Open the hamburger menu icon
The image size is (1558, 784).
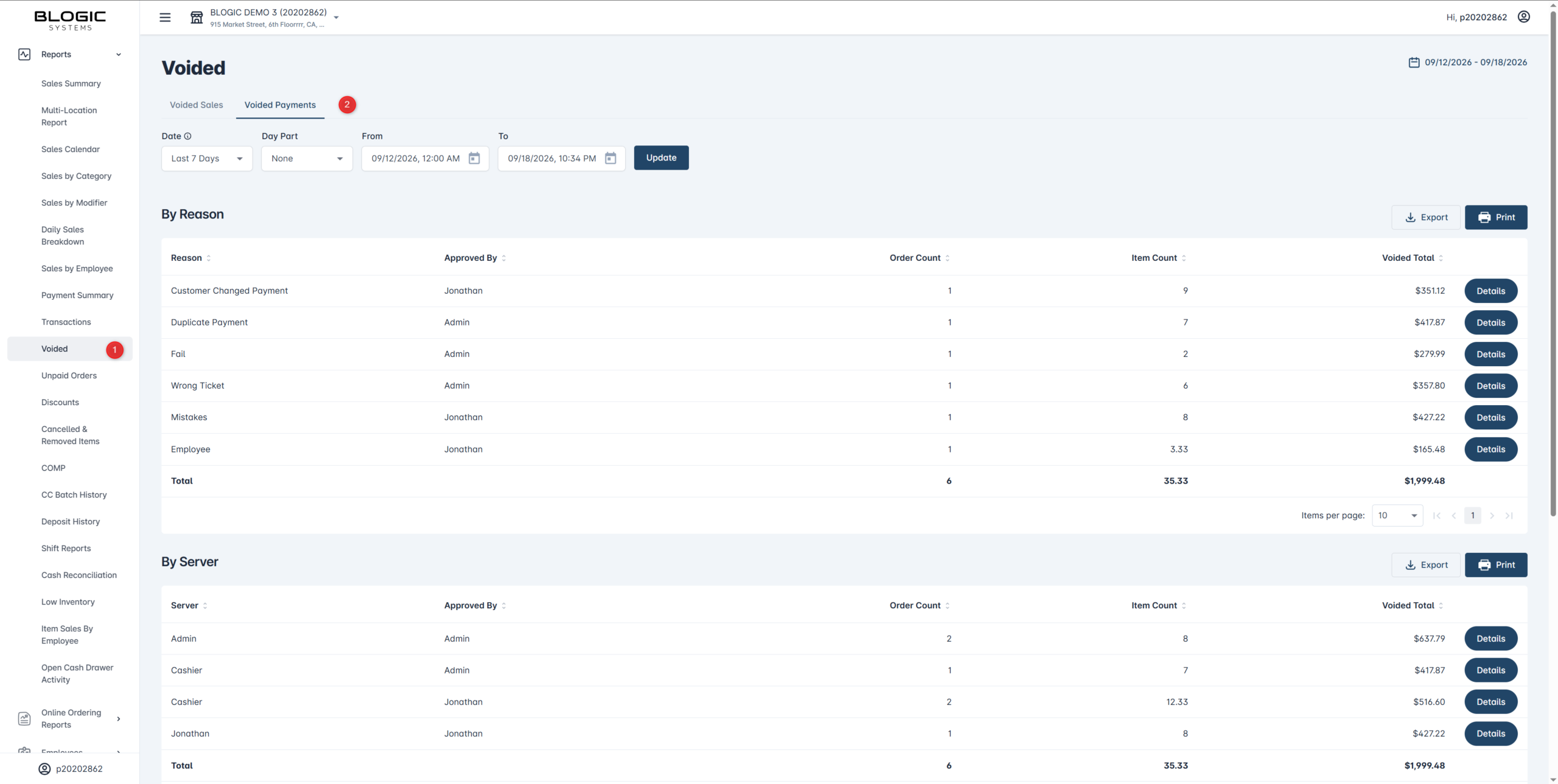[x=165, y=17]
